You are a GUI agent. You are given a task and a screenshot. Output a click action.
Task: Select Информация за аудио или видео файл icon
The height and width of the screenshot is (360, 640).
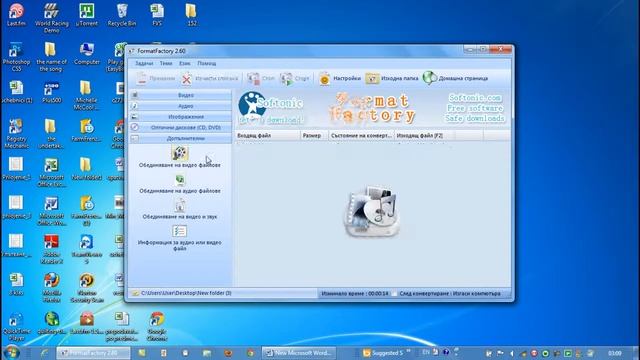point(180,231)
